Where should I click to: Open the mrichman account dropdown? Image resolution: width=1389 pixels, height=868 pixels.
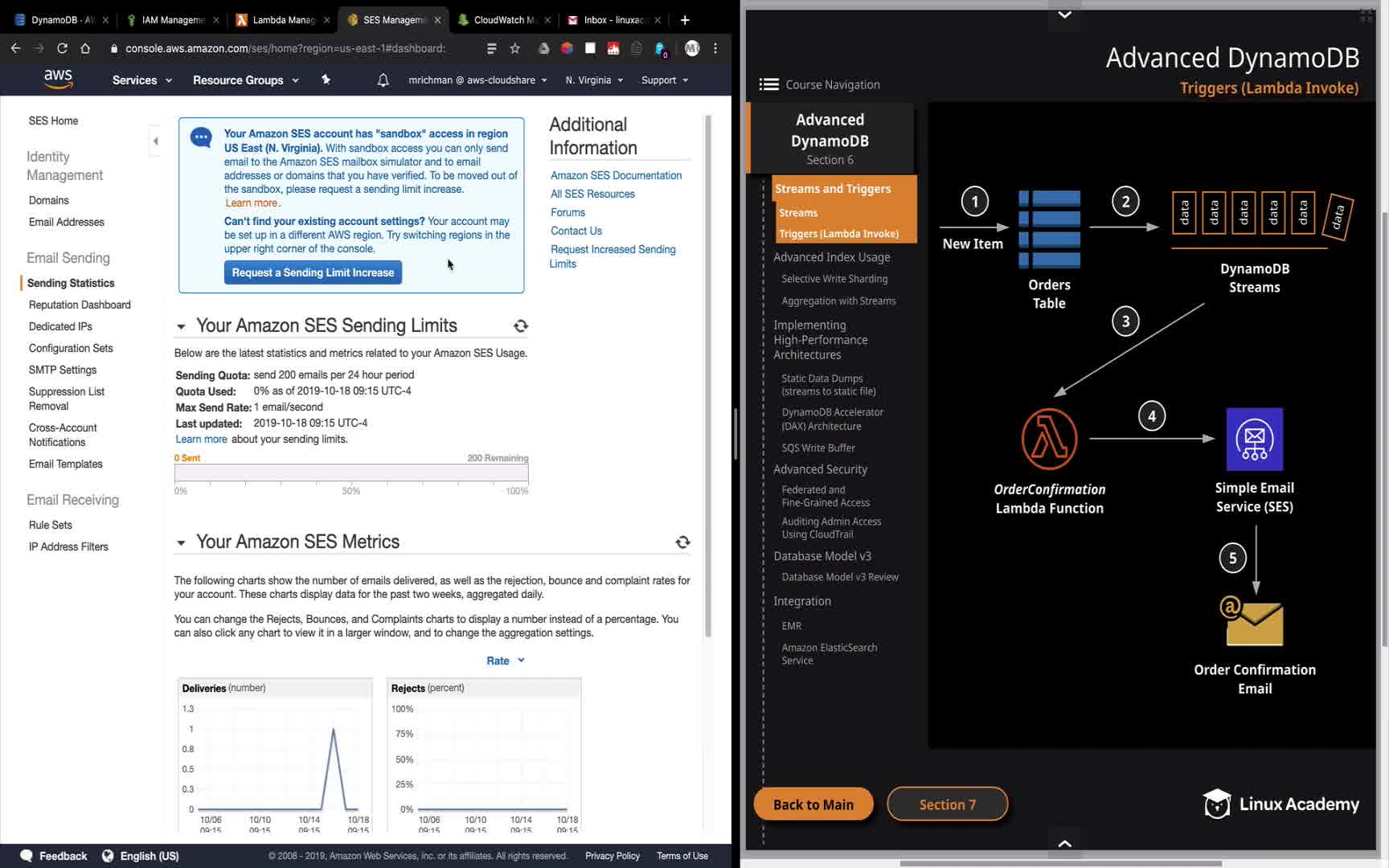pyautogui.click(x=477, y=80)
